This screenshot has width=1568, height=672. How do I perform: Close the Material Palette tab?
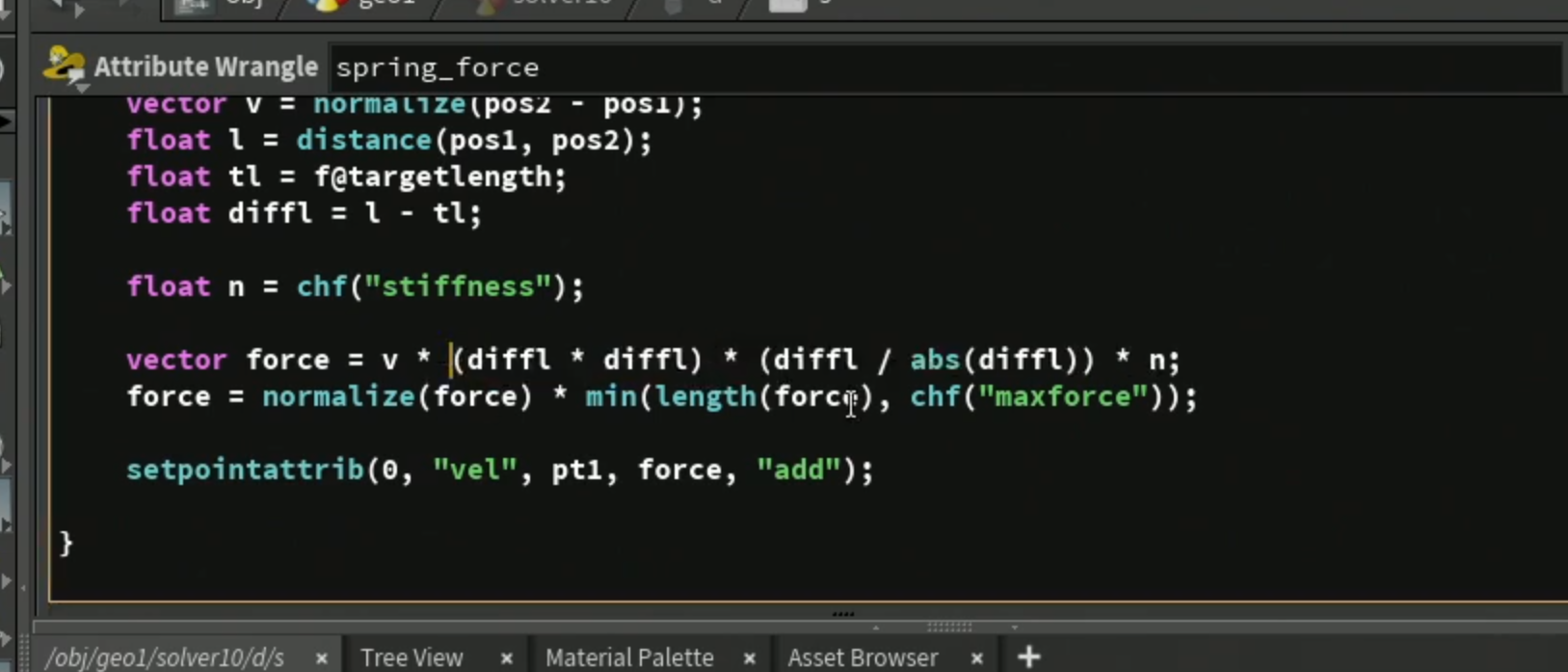(749, 659)
